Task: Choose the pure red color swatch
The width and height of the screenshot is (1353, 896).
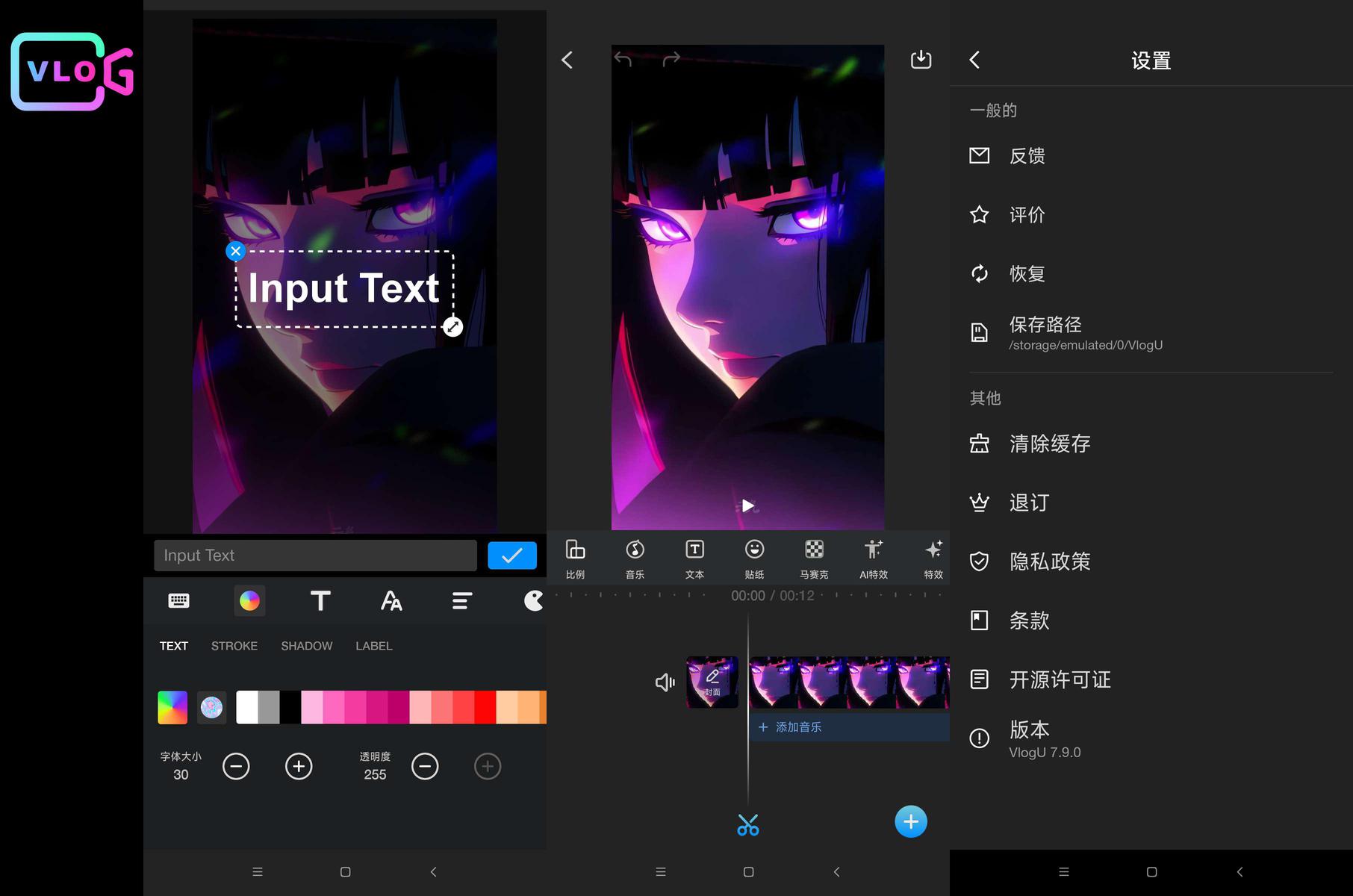Action: click(x=485, y=707)
